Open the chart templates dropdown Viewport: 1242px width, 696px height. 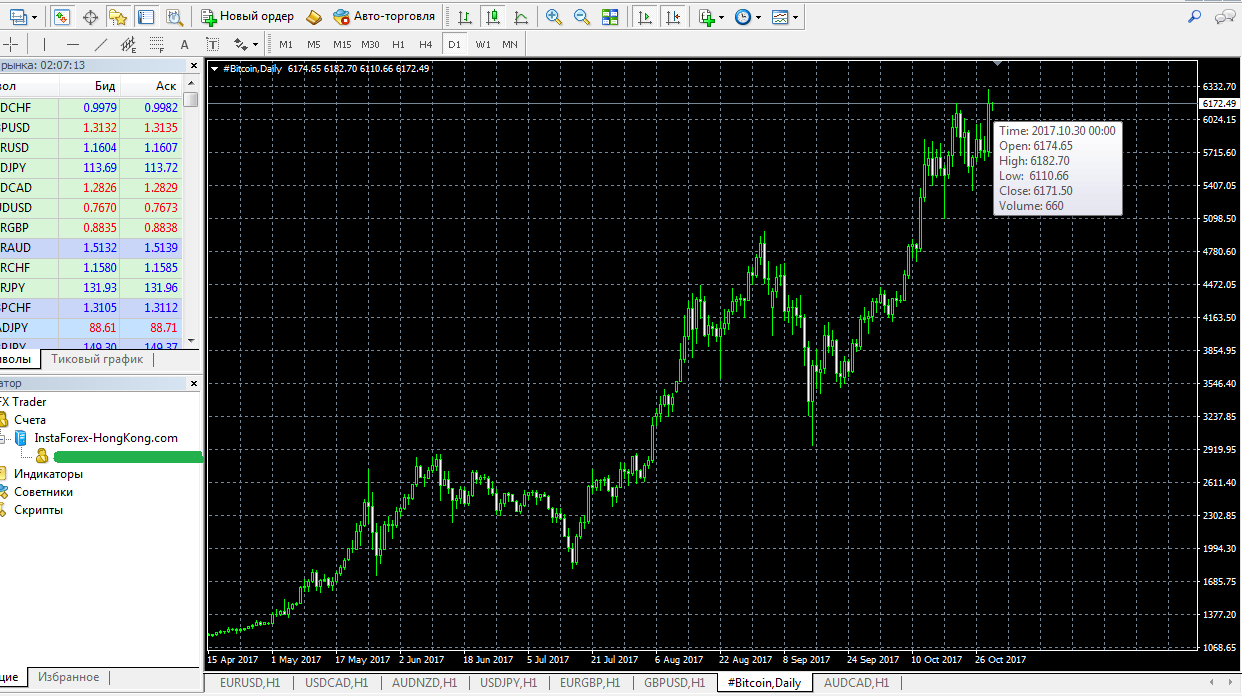tap(786, 17)
